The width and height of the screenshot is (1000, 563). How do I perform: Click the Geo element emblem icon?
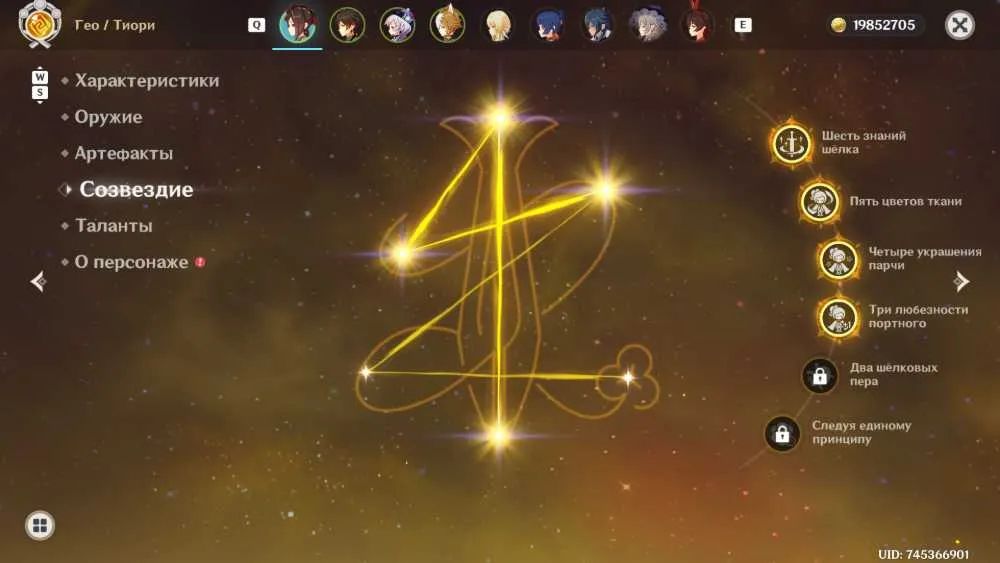(40, 24)
